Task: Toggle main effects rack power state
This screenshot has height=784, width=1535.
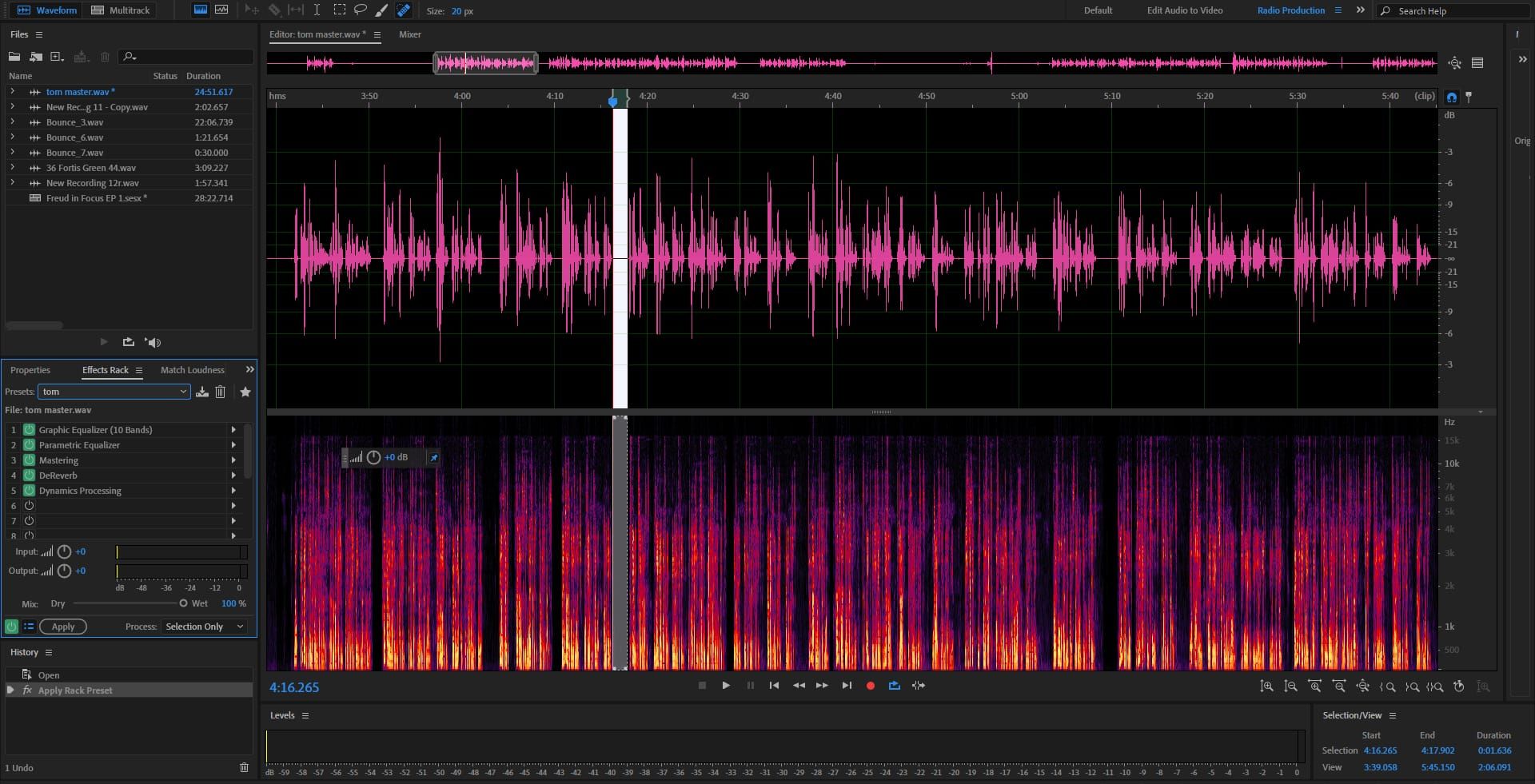Action: click(x=11, y=627)
